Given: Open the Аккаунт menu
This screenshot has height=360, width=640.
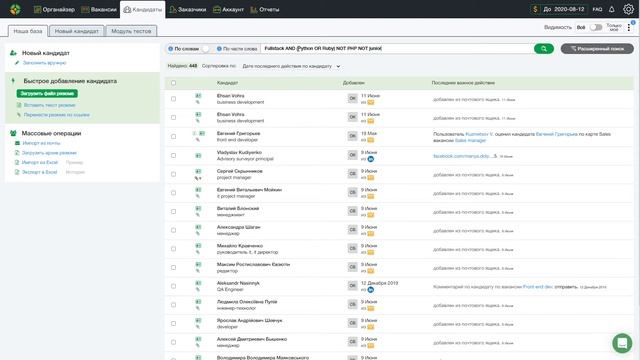Looking at the screenshot, I should click(229, 9).
